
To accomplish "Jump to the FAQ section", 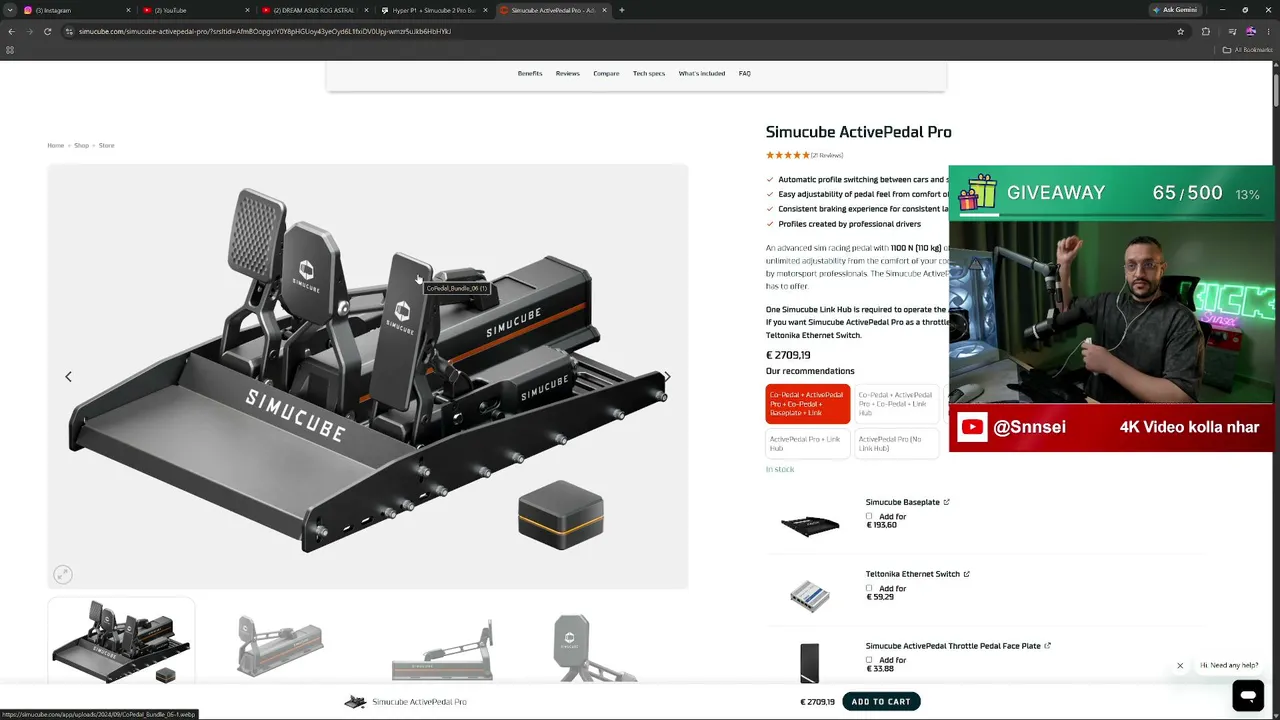I will (x=745, y=73).
